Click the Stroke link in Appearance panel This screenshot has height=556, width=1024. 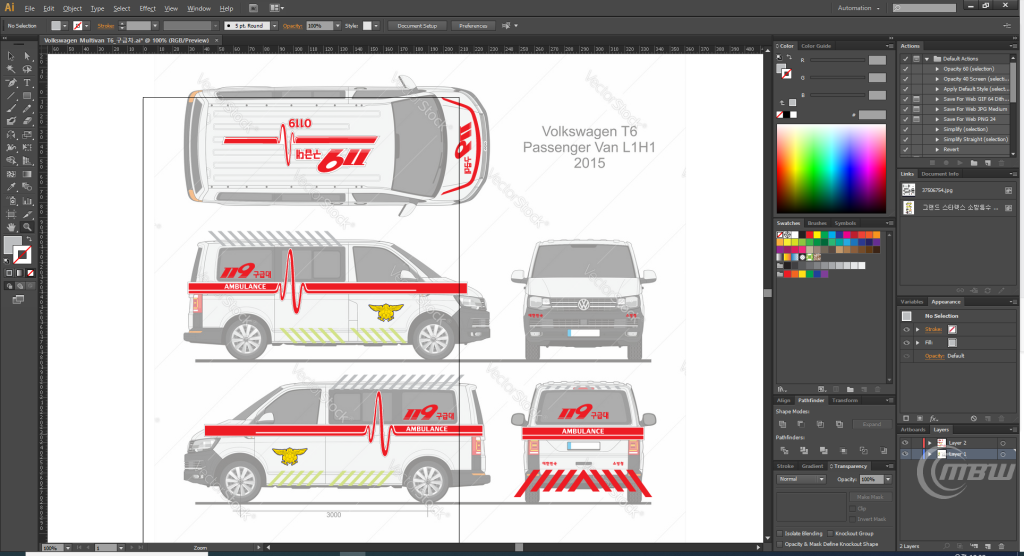pos(933,329)
